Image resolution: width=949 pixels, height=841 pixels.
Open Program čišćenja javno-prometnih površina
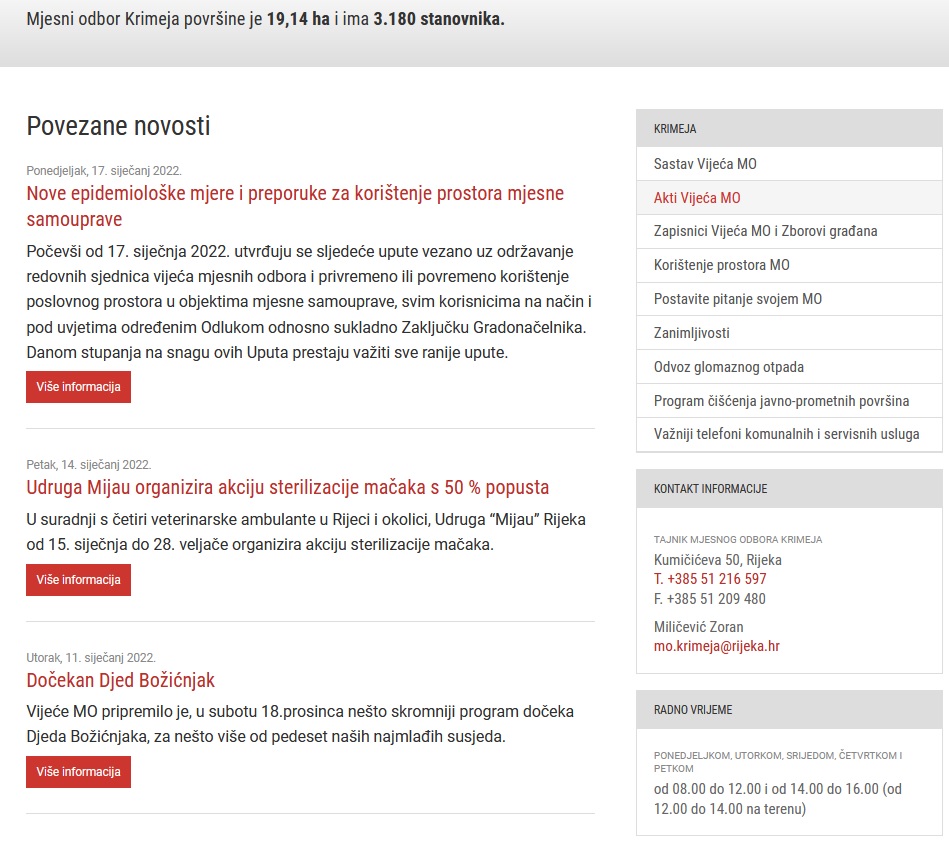781,401
